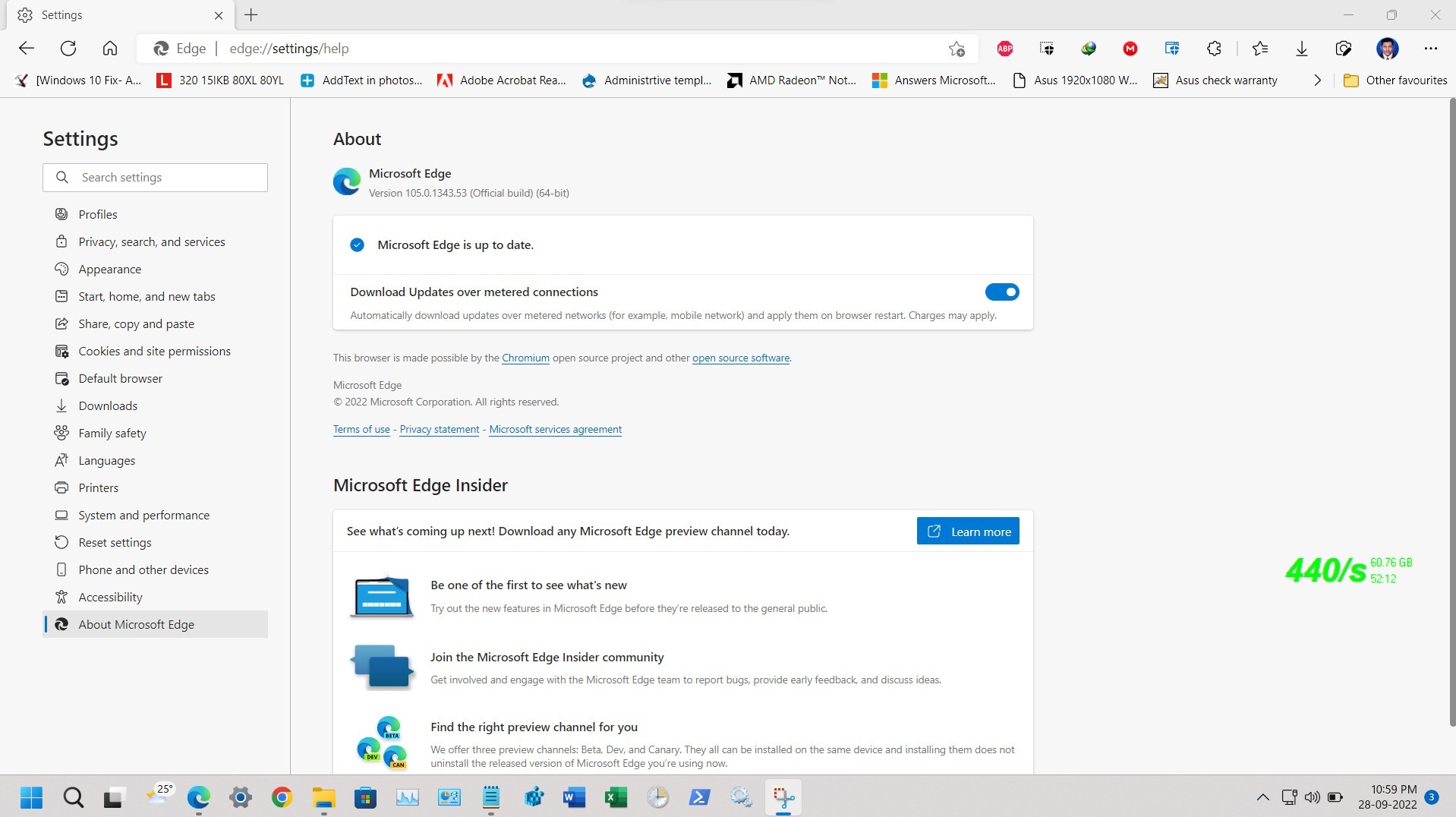1456x817 pixels.
Task: Open Phone and other devices
Action: (x=156, y=569)
